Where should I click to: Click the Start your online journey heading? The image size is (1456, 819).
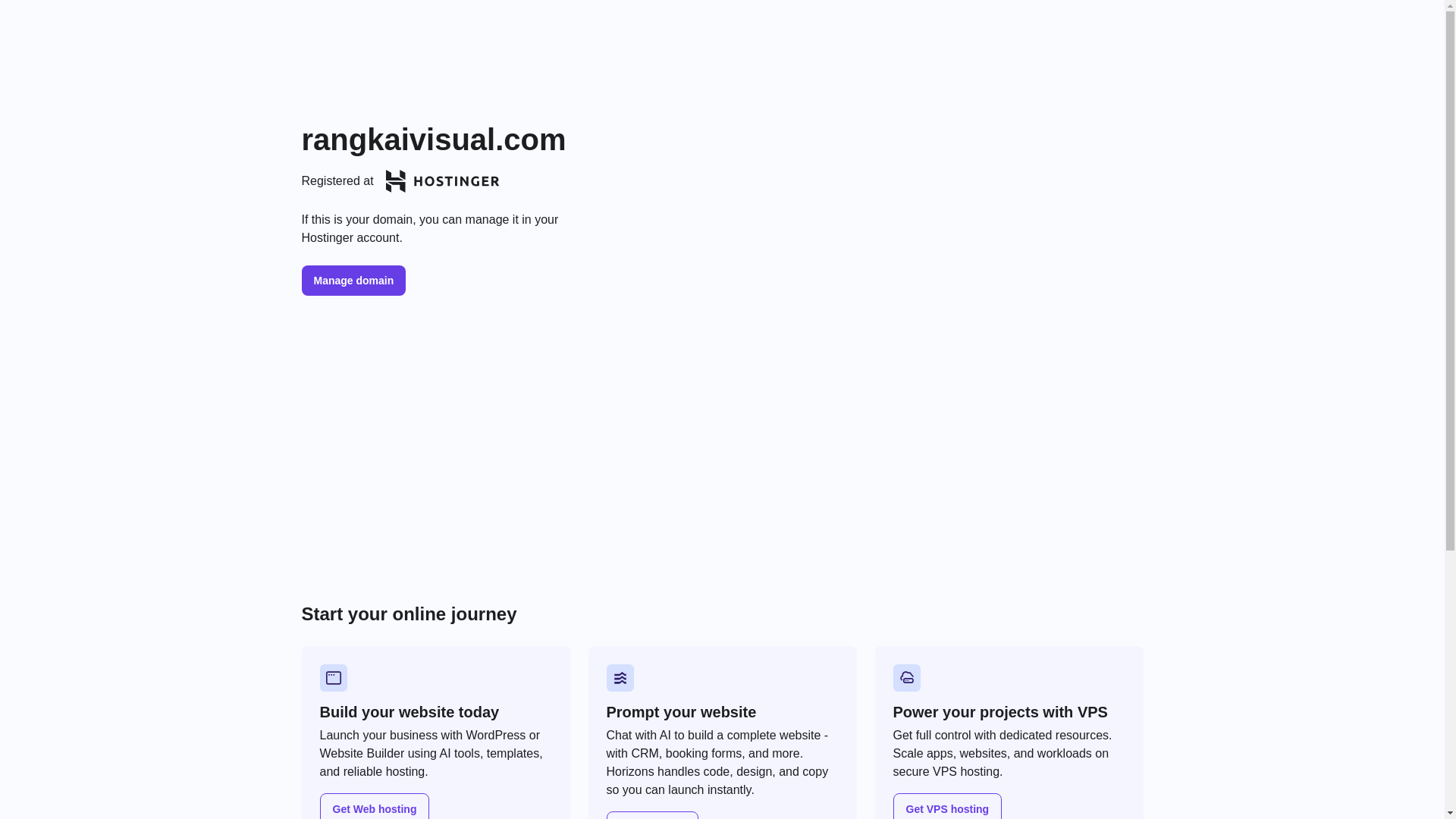(409, 614)
